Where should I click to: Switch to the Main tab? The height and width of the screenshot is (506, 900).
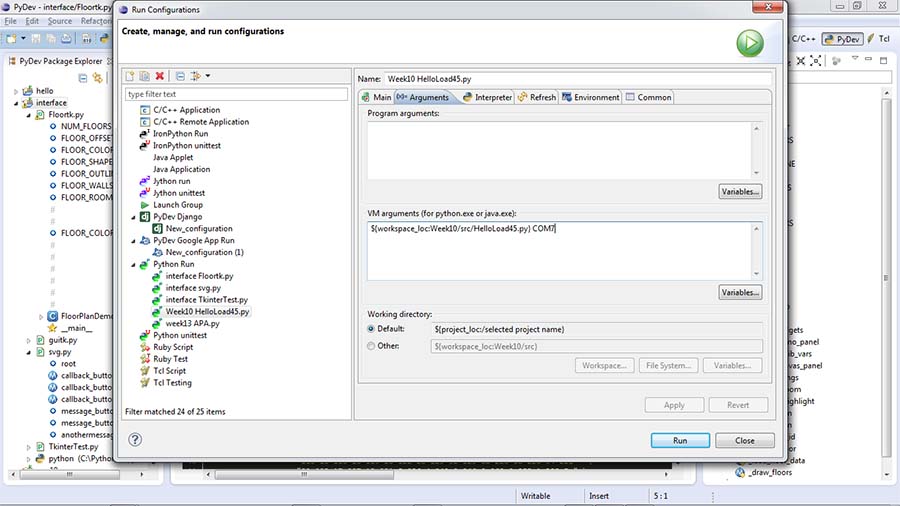[377, 98]
